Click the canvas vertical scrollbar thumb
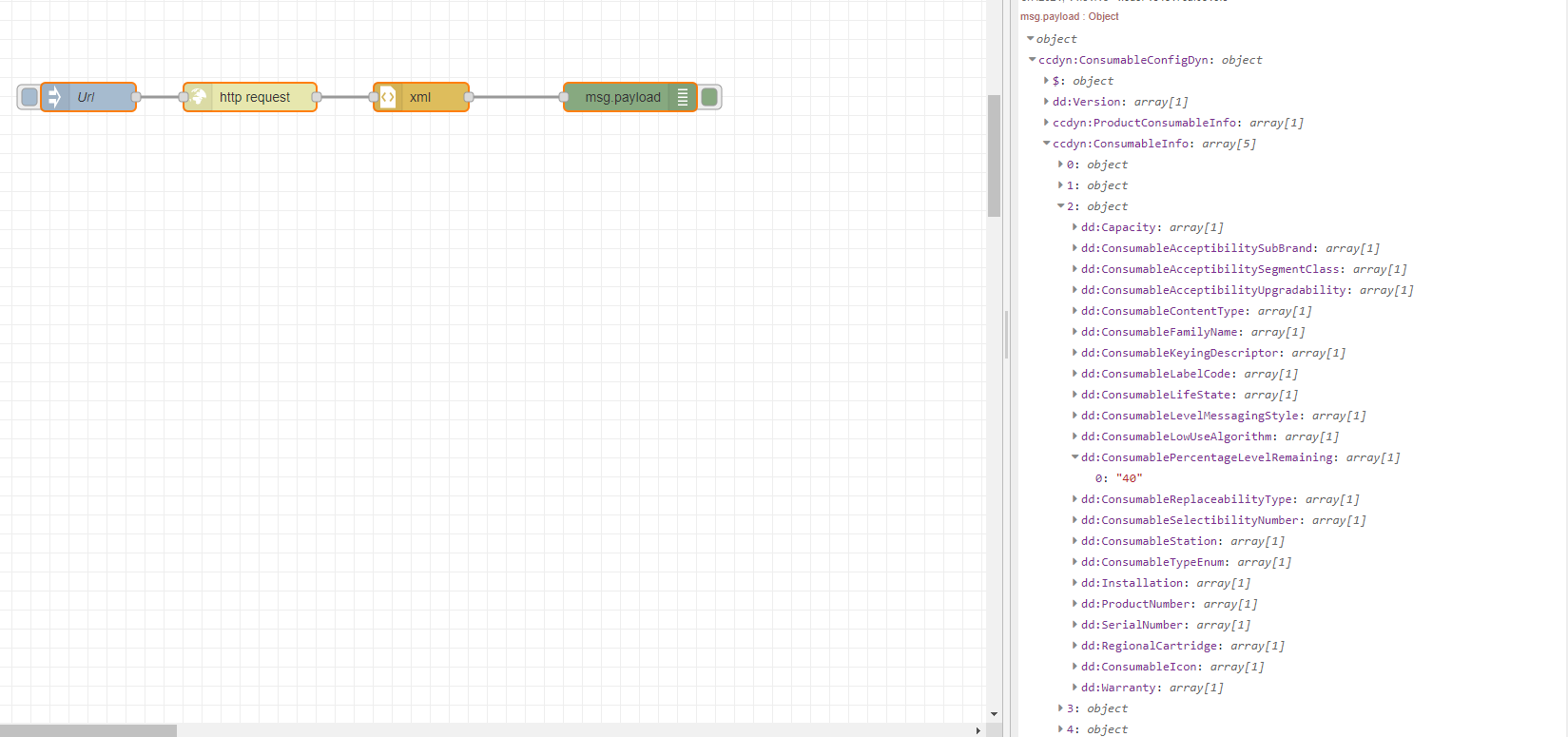 coord(994,156)
